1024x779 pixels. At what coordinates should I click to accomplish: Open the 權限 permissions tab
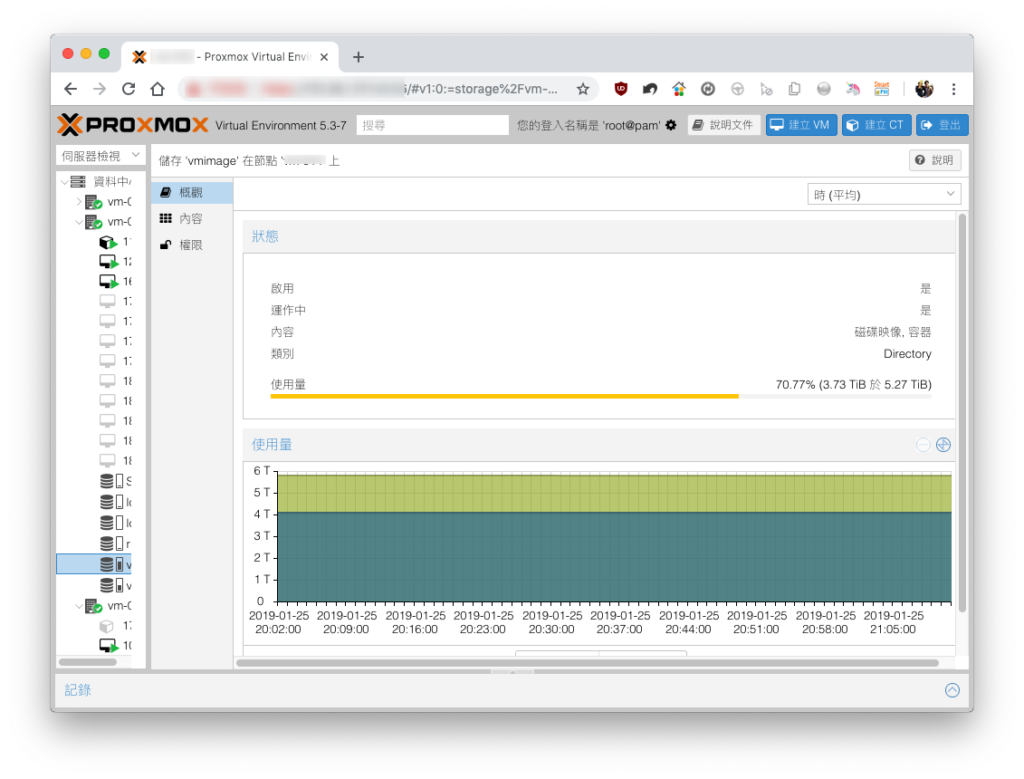coord(192,245)
